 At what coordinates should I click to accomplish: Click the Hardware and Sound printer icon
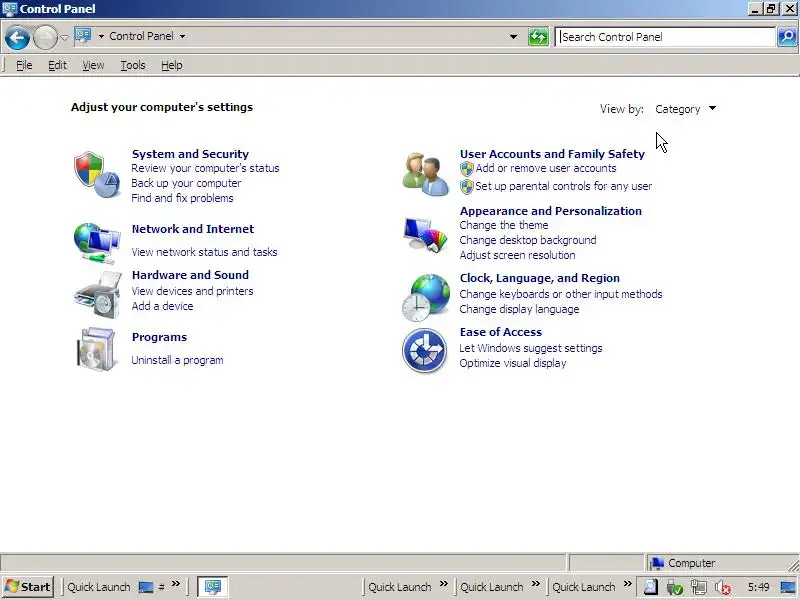click(x=97, y=295)
